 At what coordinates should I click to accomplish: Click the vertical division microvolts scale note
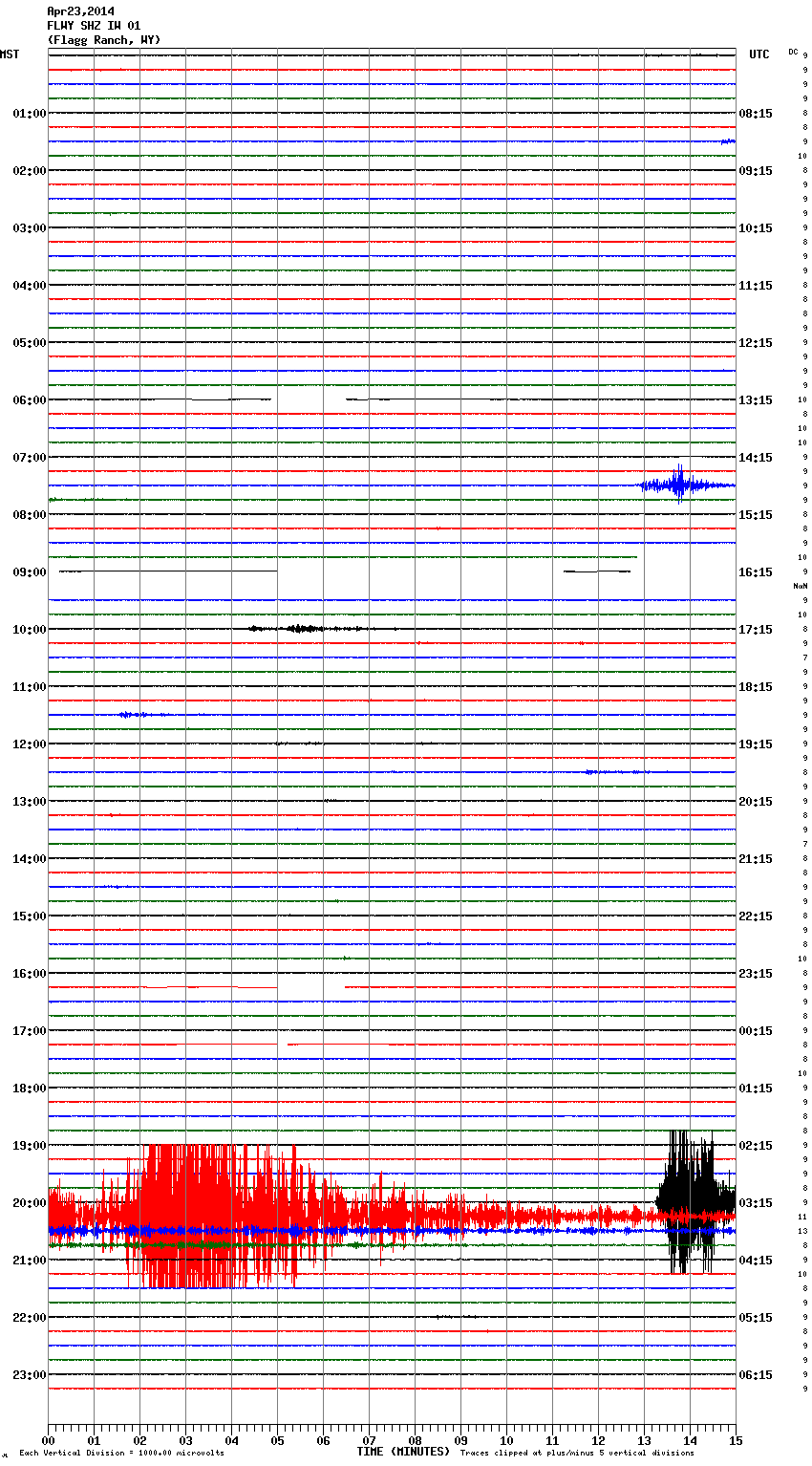(121, 1454)
